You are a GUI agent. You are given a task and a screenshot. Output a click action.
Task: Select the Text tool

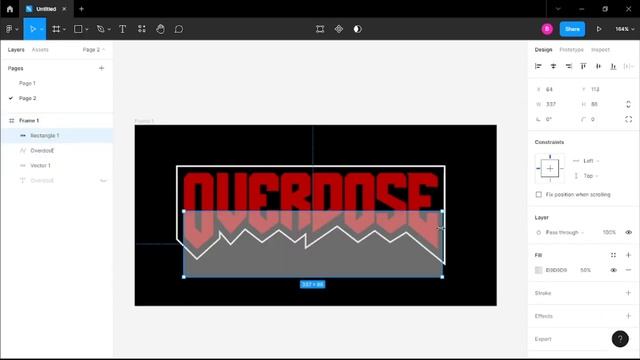[x=122, y=29]
